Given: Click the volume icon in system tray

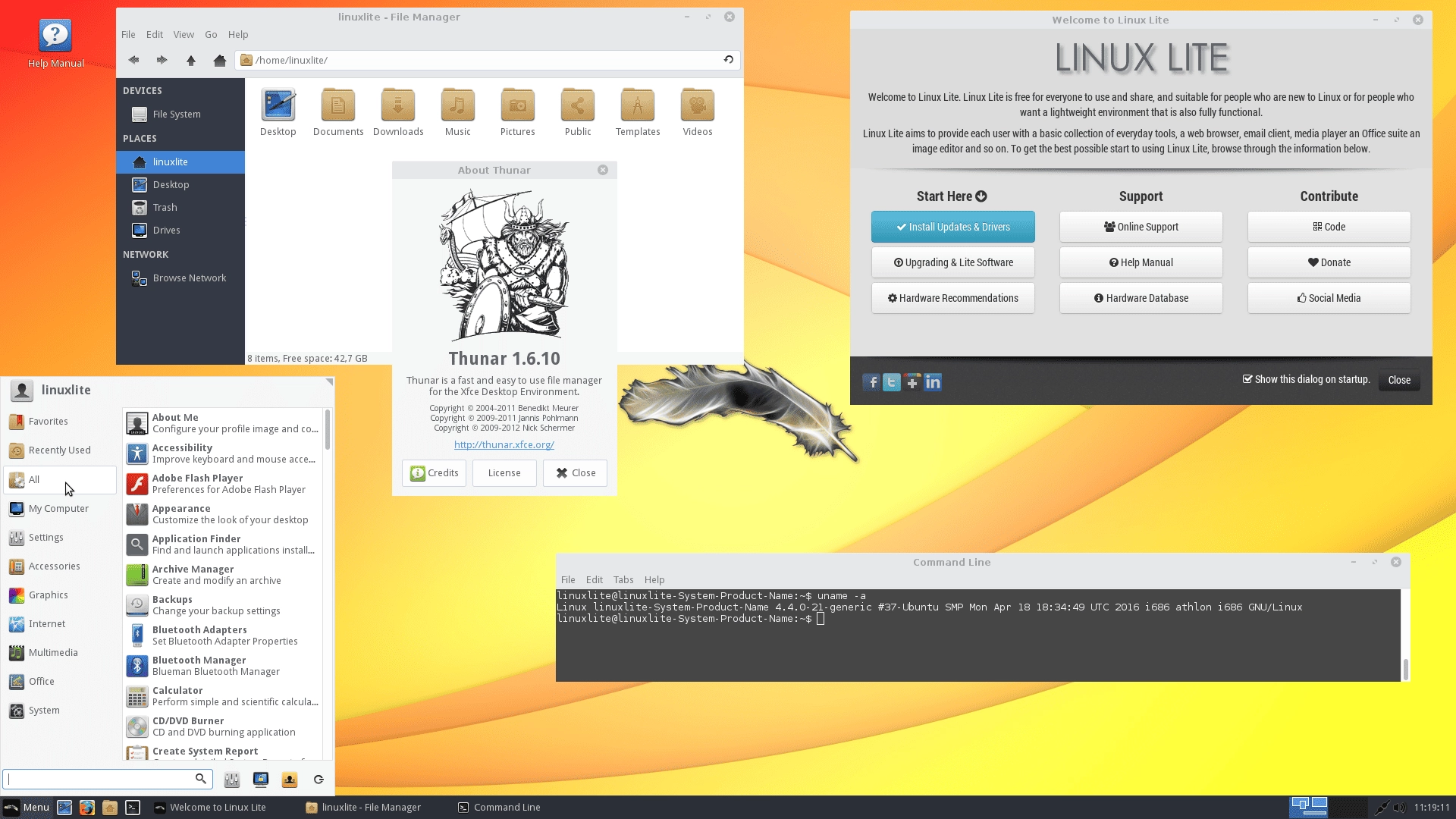Looking at the screenshot, I should 1399,808.
